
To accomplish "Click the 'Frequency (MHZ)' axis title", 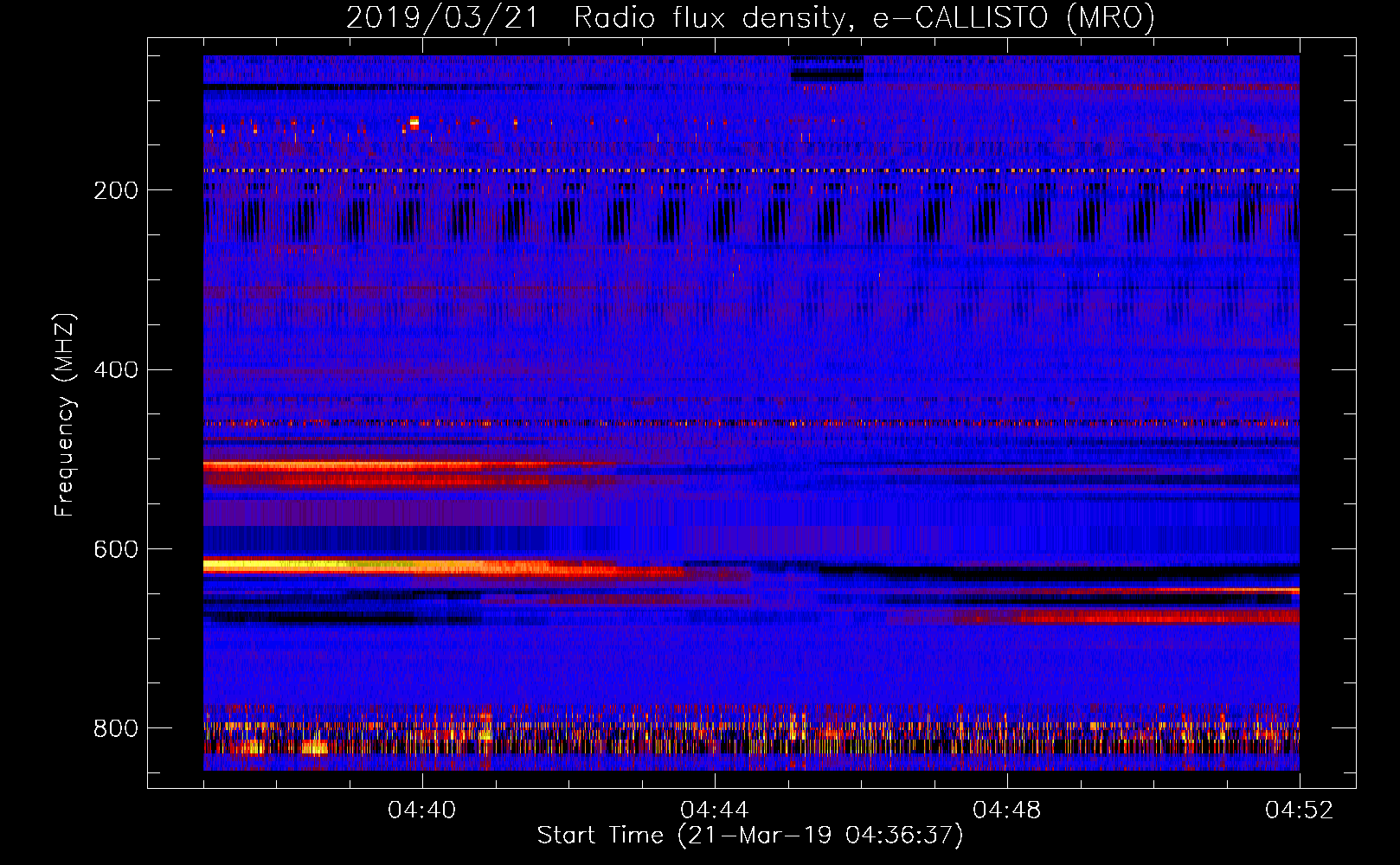I will click(x=64, y=415).
